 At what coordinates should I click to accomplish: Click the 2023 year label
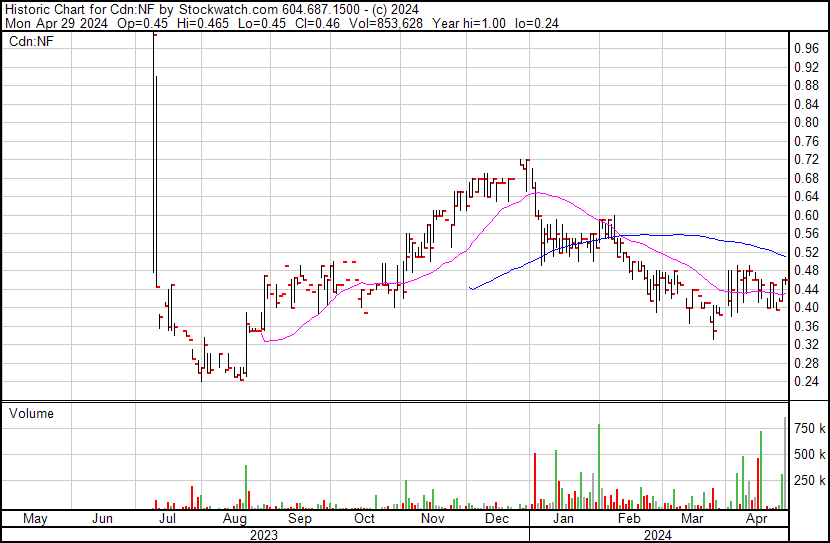pos(264,535)
